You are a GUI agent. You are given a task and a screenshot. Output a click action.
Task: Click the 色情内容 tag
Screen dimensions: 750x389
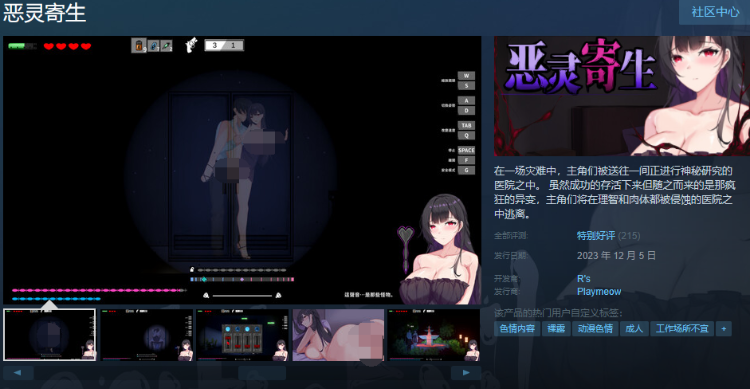pyautogui.click(x=517, y=329)
